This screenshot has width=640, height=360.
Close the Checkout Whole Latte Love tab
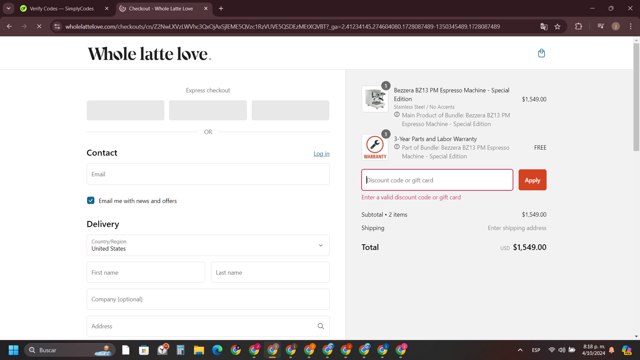[x=206, y=9]
